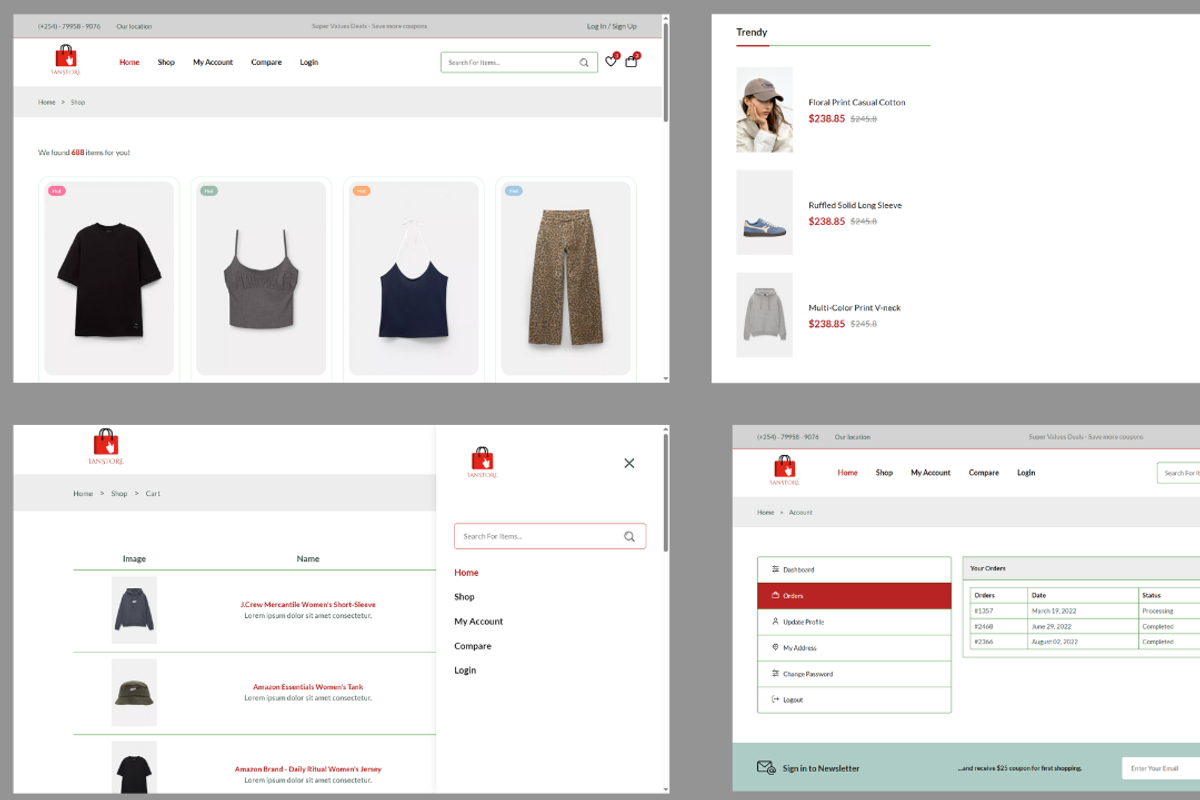The height and width of the screenshot is (800, 1200).
Task: Click order #2468 in the orders table
Action: (x=983, y=626)
